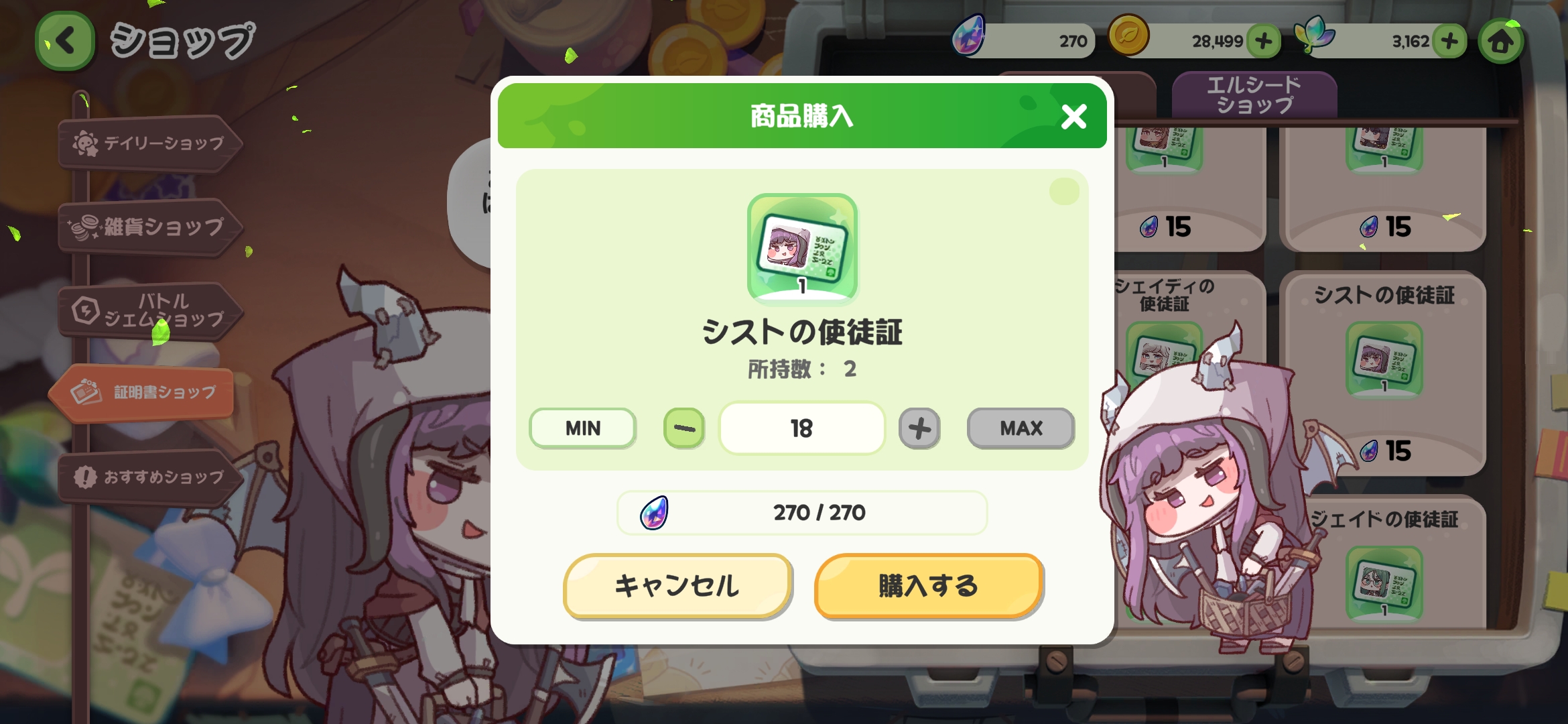This screenshot has height=724, width=1568.
Task: Open the デイリーショップ menu
Action: tap(149, 143)
